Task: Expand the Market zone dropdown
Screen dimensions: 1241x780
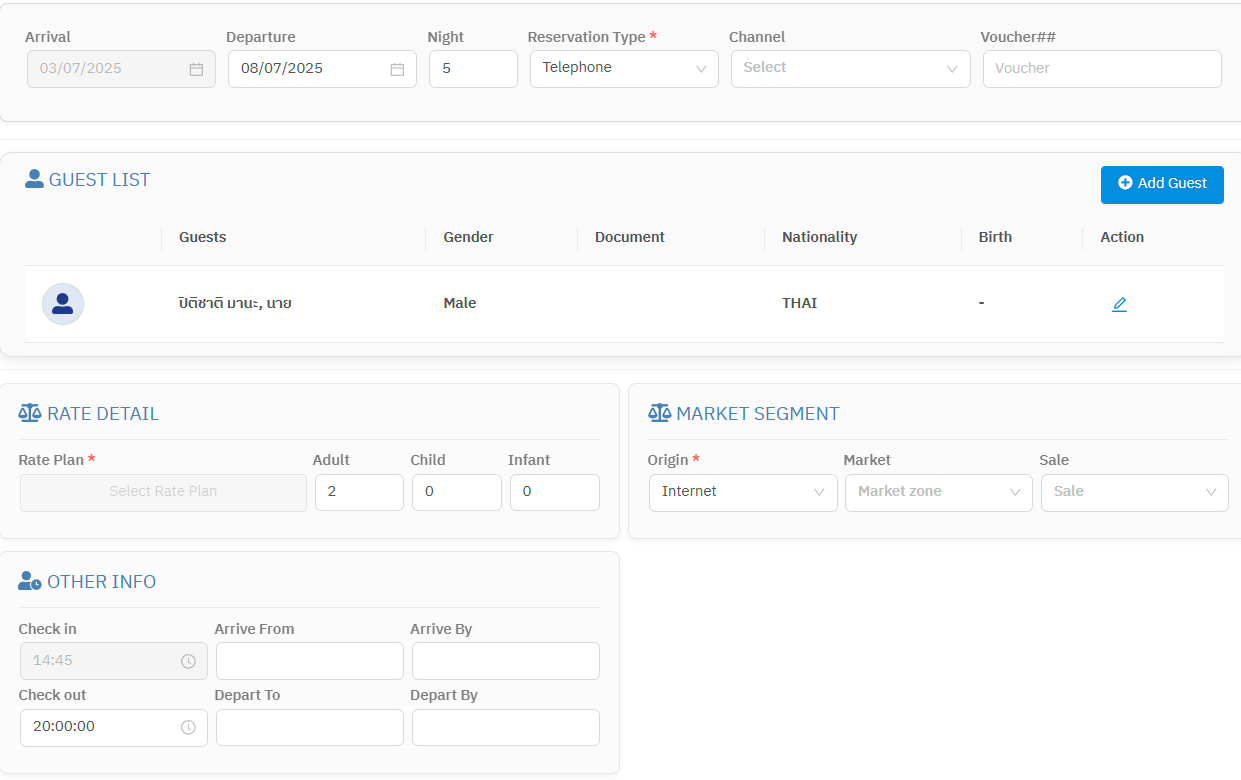Action: point(938,492)
